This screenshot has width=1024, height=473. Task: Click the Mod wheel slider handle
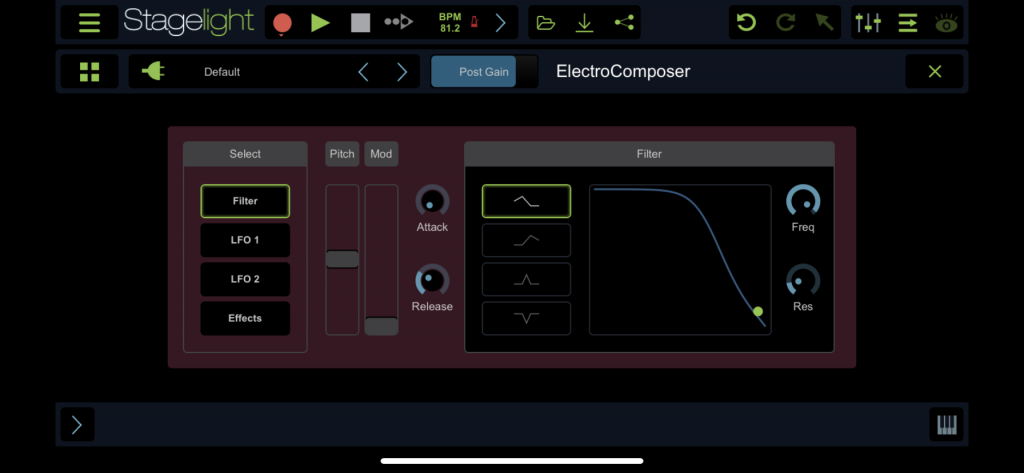pos(381,326)
